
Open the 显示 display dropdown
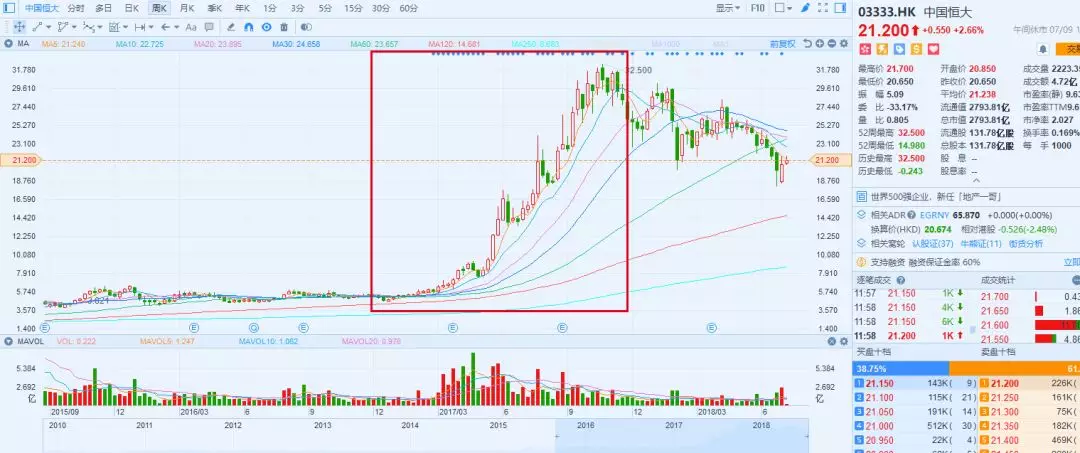(x=728, y=8)
